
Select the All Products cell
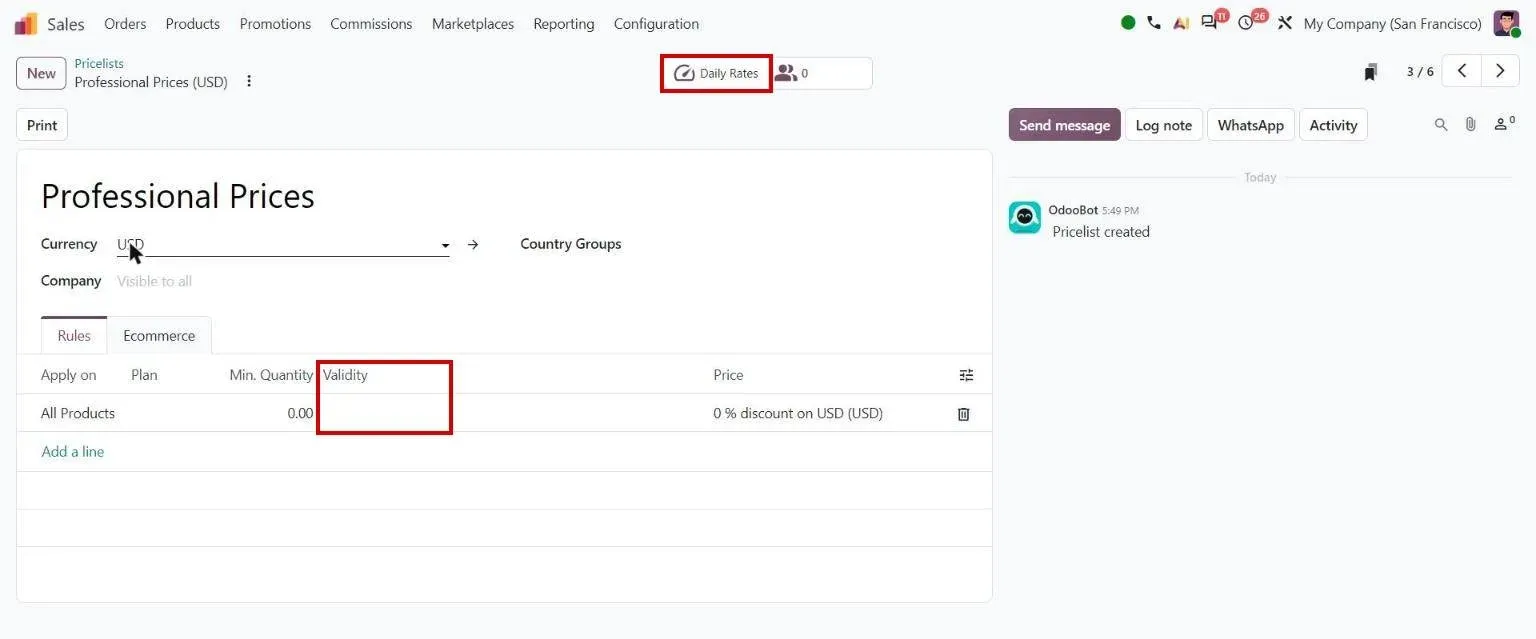pyautogui.click(x=78, y=413)
